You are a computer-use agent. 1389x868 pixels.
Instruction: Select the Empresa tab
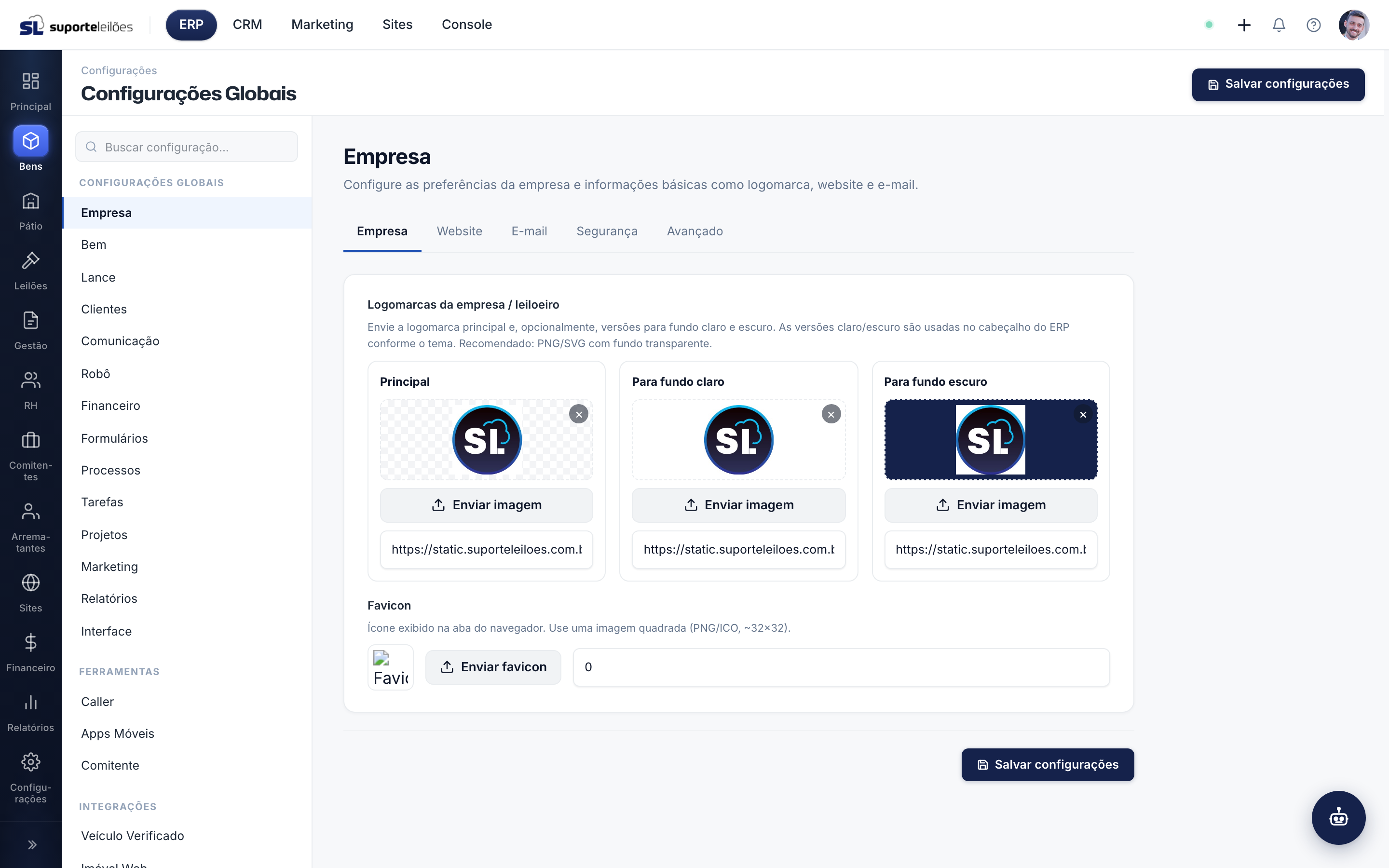381,231
